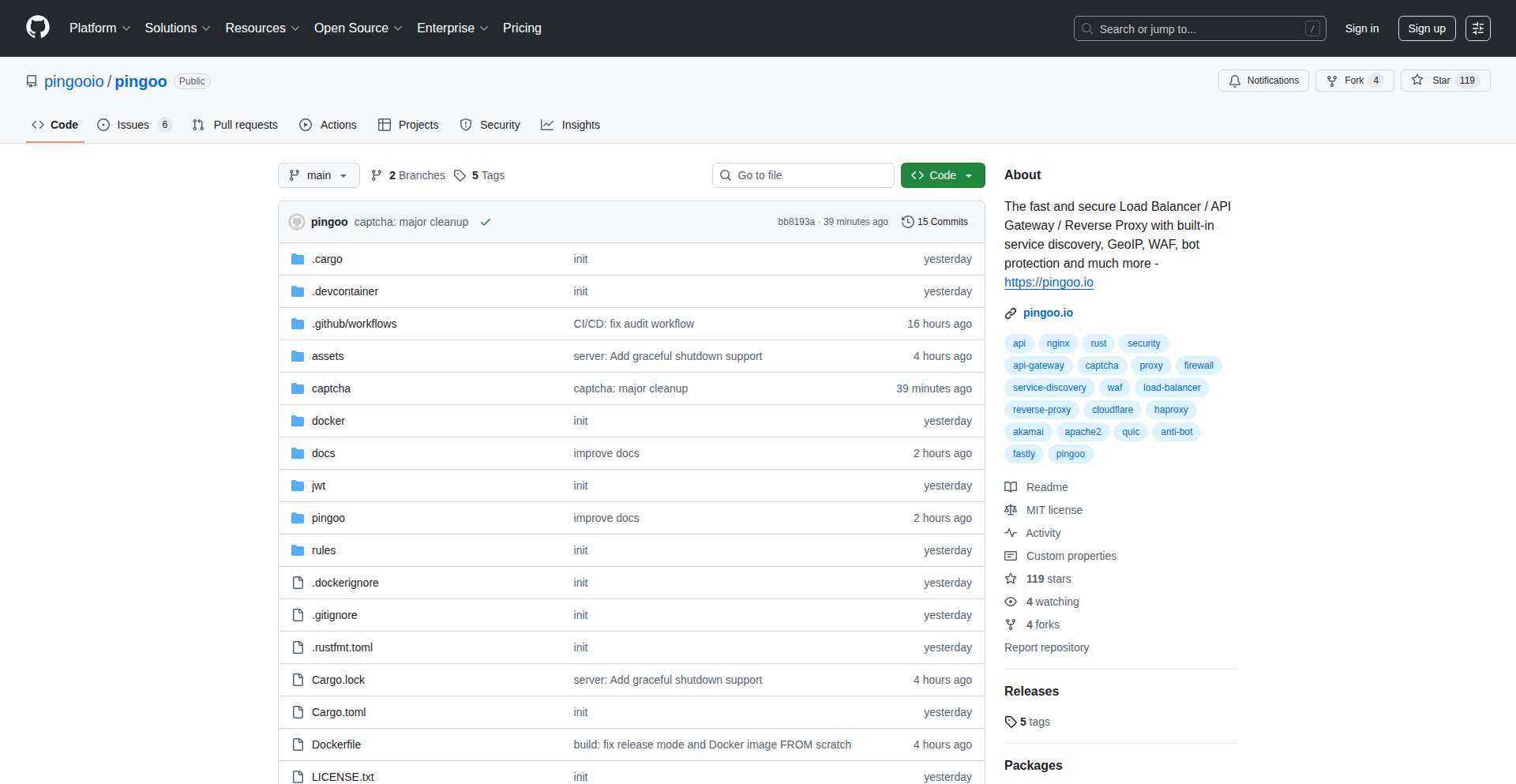Go to the GitHub home logo
The height and width of the screenshot is (784, 1516).
(x=38, y=28)
